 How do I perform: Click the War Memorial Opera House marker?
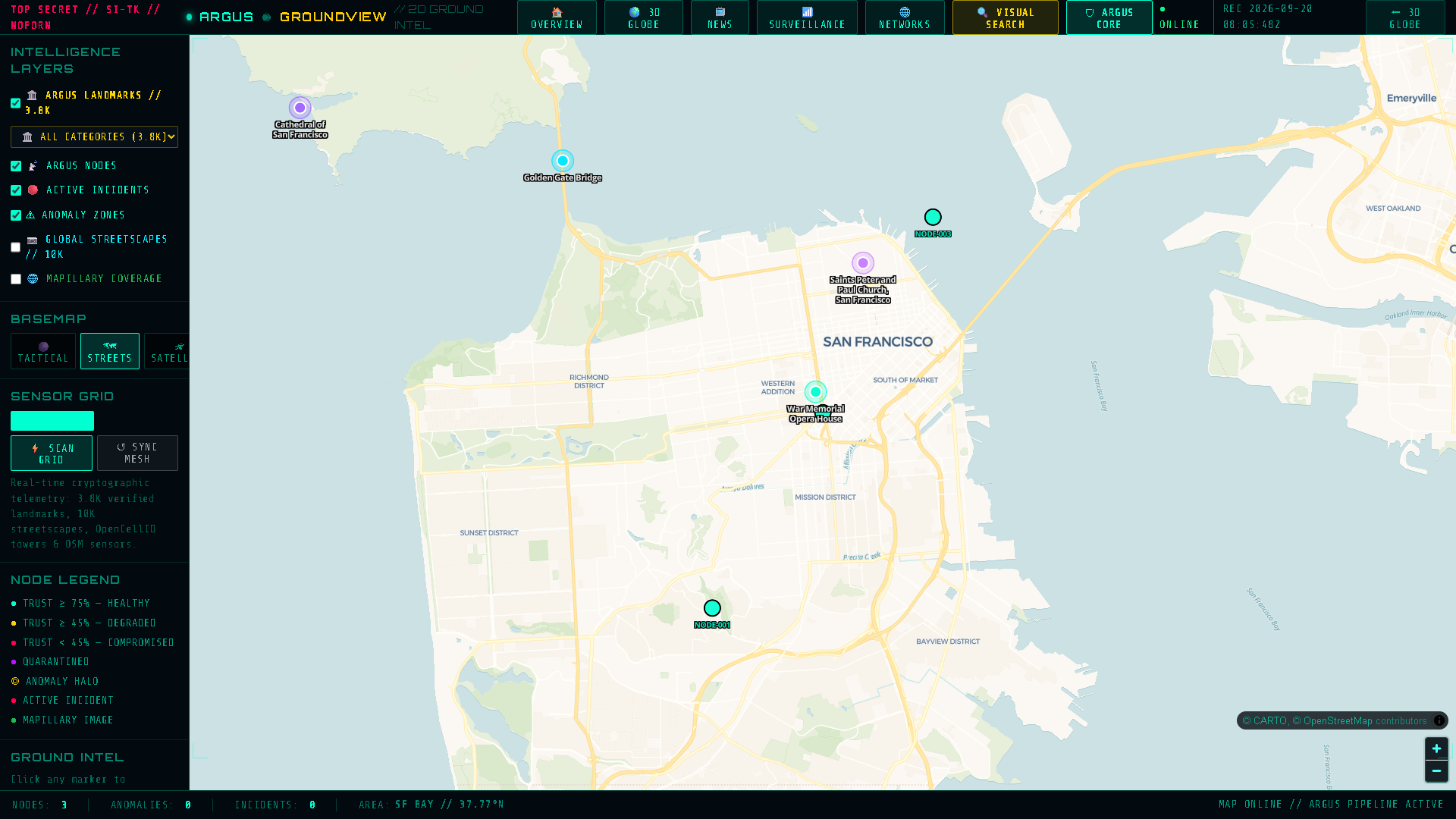[x=815, y=392]
